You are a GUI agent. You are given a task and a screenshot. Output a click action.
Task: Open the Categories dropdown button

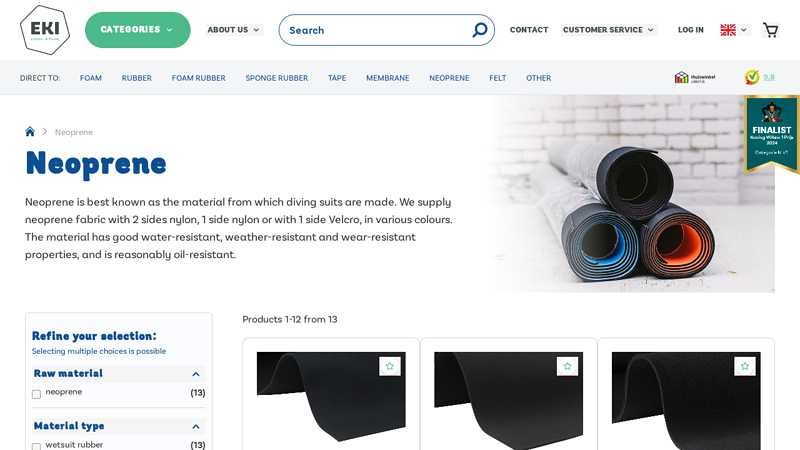point(138,30)
